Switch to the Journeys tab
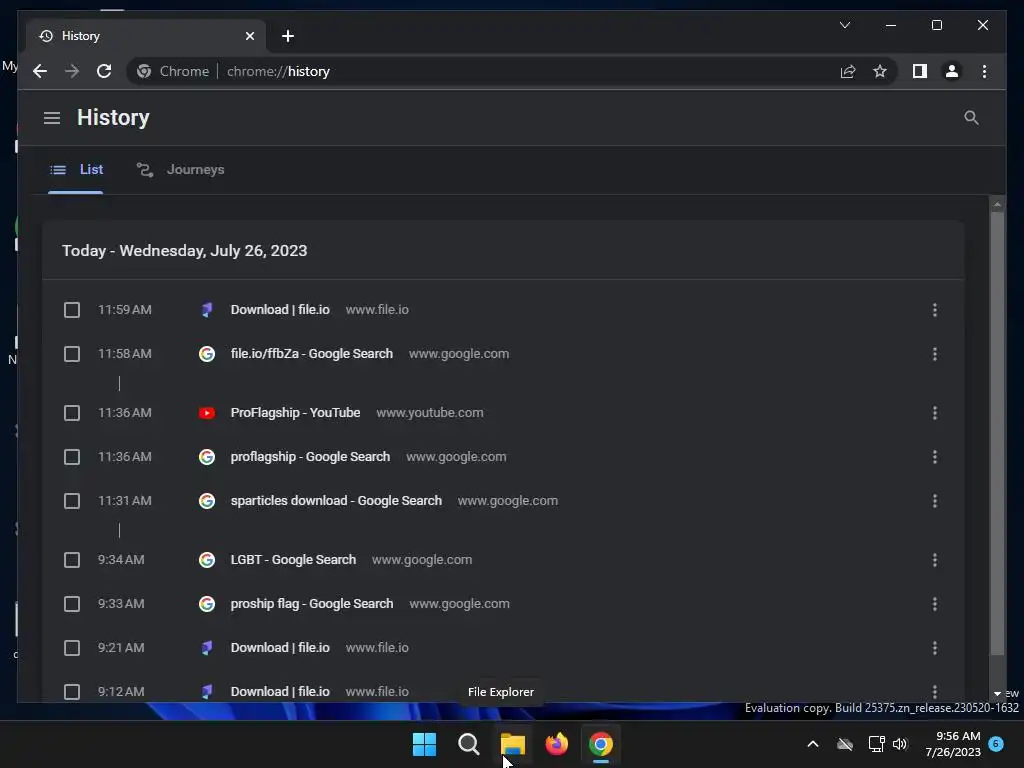 point(180,170)
